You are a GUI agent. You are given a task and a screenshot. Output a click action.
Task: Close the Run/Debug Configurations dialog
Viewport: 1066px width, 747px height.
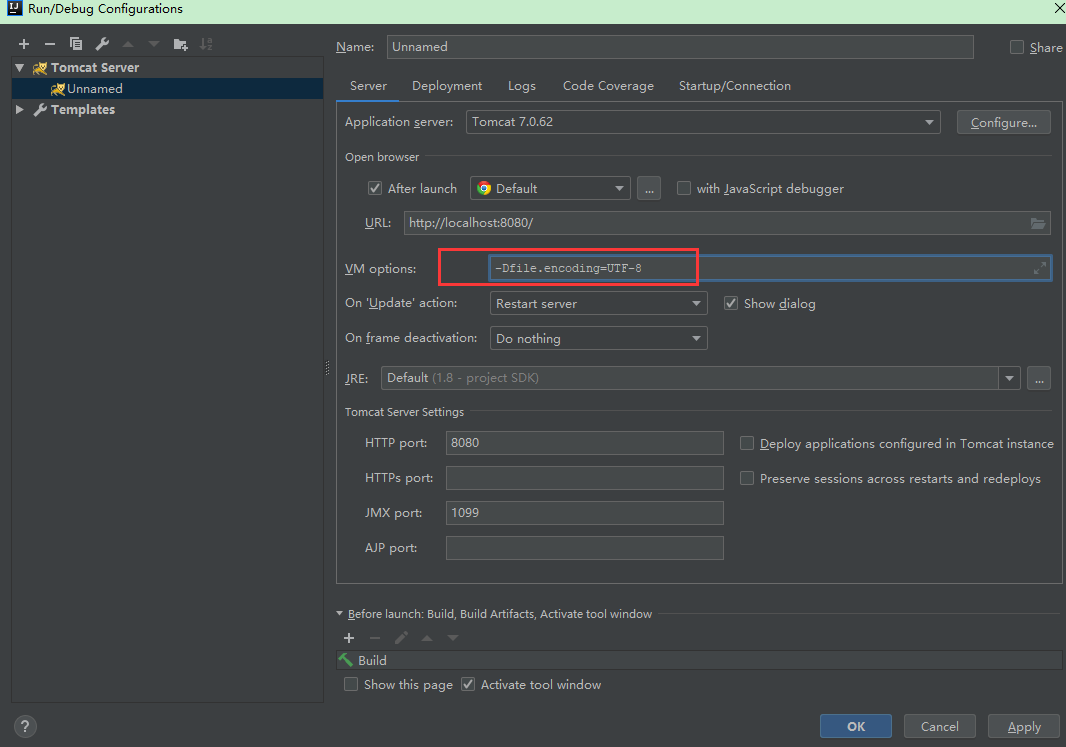(x=1059, y=8)
